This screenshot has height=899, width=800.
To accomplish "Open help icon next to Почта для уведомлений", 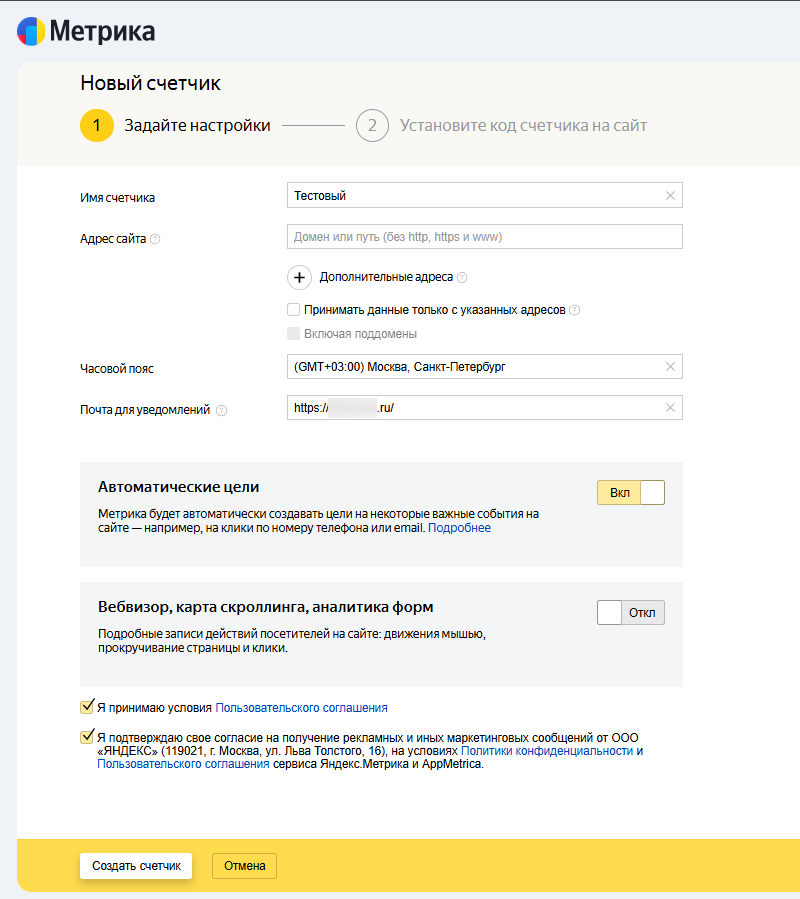I will point(221,411).
